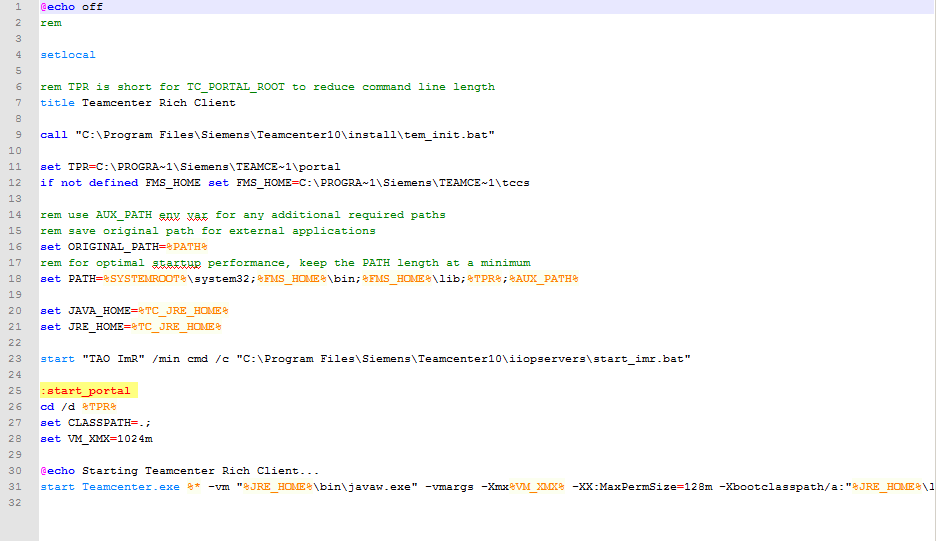Click "JAVA_HOME" on line 20

click(99, 311)
